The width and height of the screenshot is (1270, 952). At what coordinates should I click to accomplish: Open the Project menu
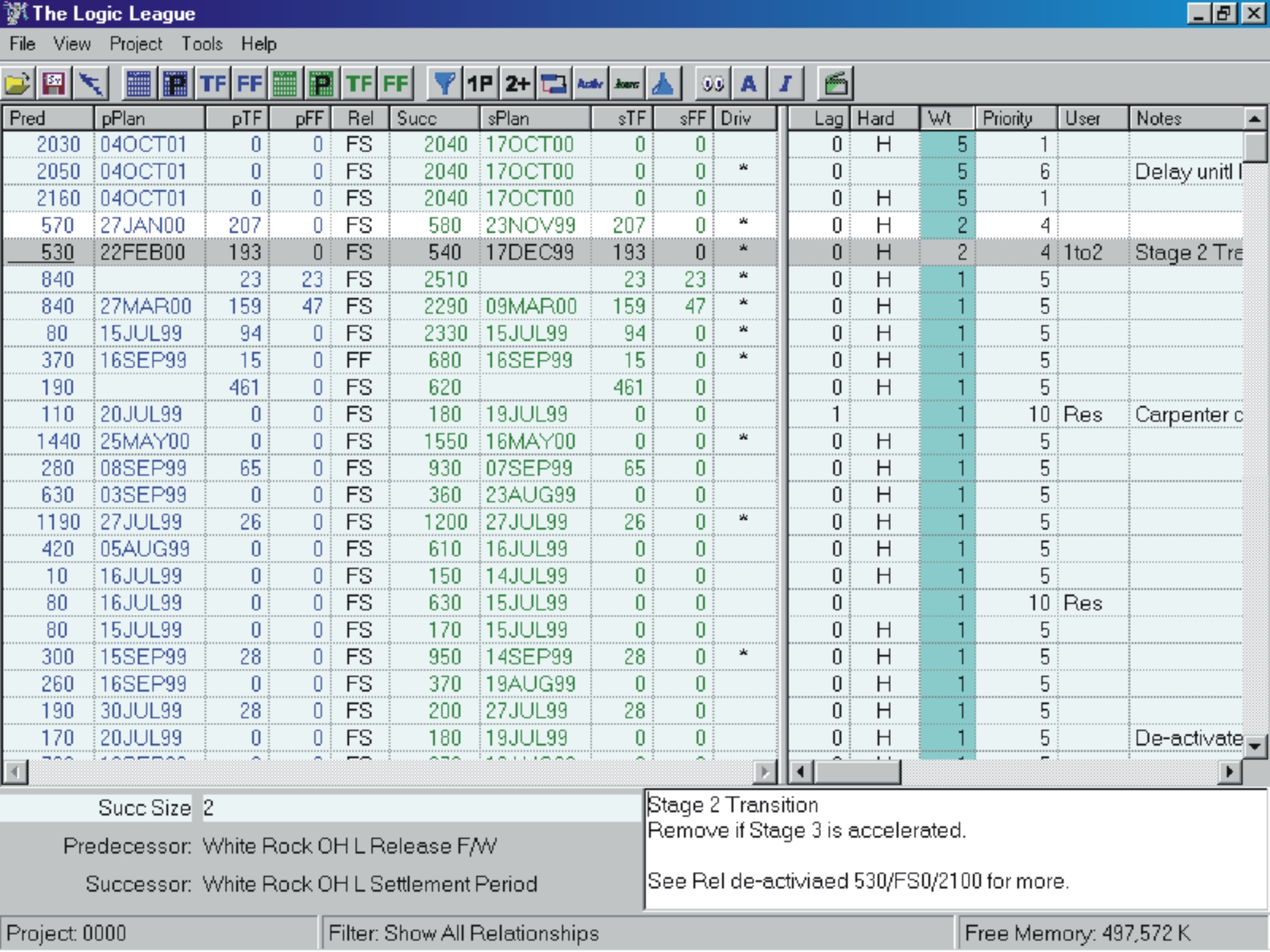coord(136,44)
